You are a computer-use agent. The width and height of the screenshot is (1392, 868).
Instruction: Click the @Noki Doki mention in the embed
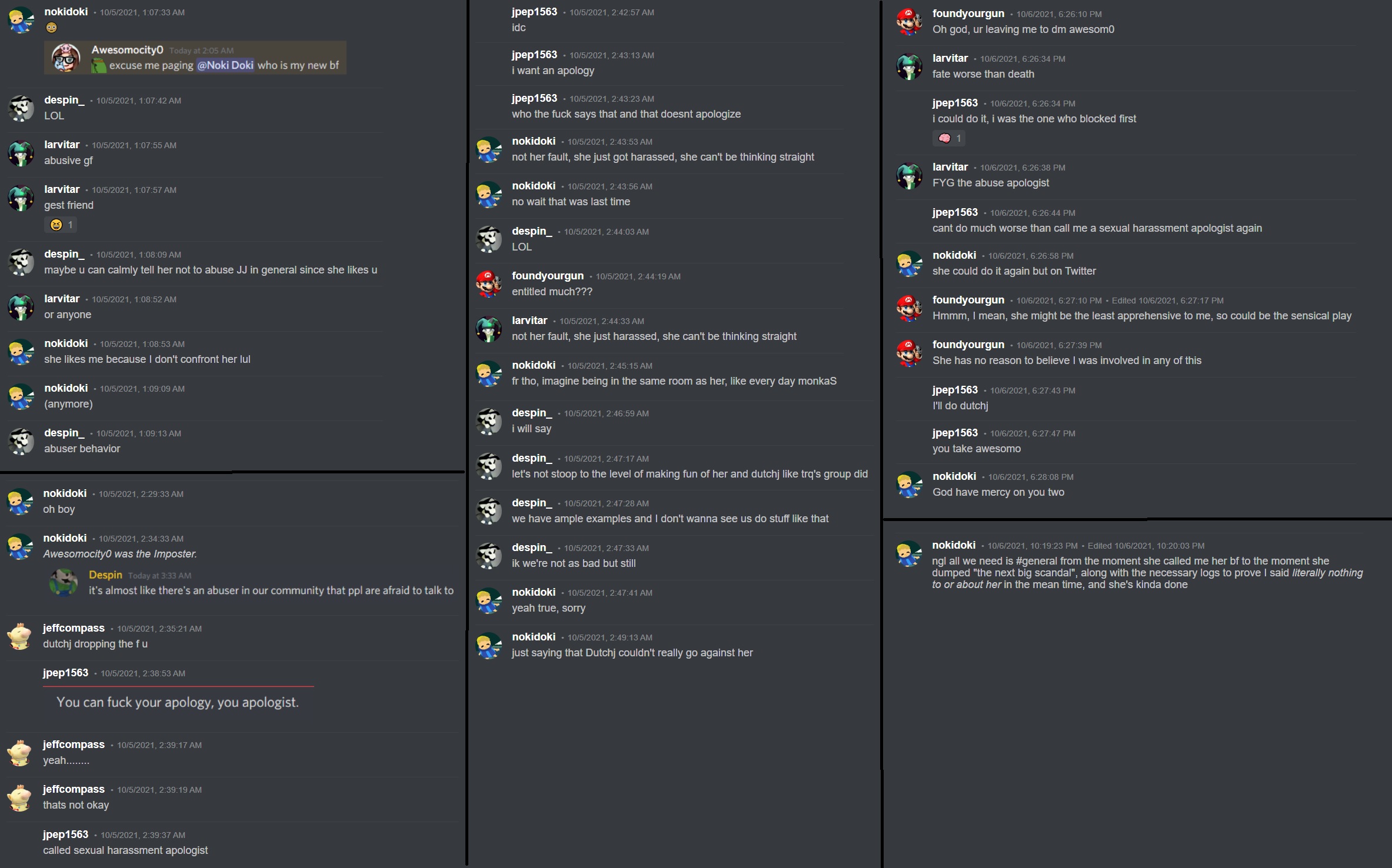point(225,65)
